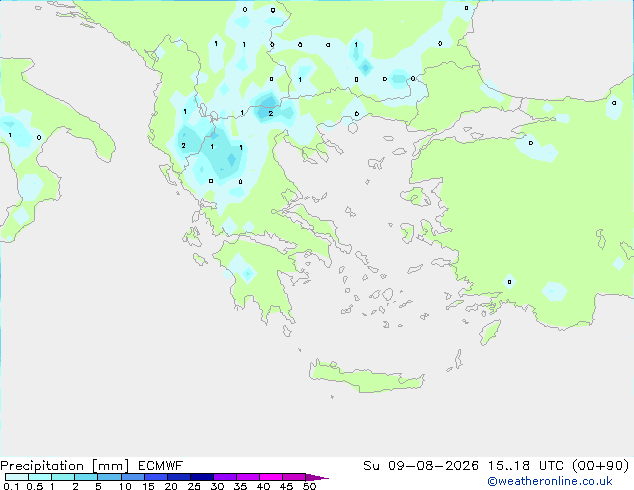
Task: Click the 0.5 to 1 mm legend swatch
Action: tap(40, 477)
